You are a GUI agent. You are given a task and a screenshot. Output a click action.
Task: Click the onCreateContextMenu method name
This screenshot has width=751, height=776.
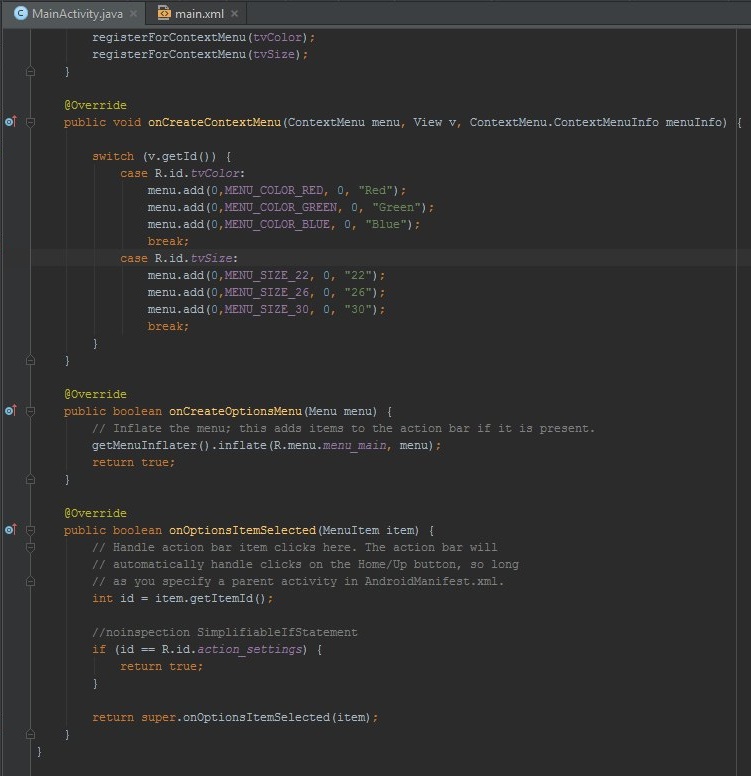coord(214,122)
